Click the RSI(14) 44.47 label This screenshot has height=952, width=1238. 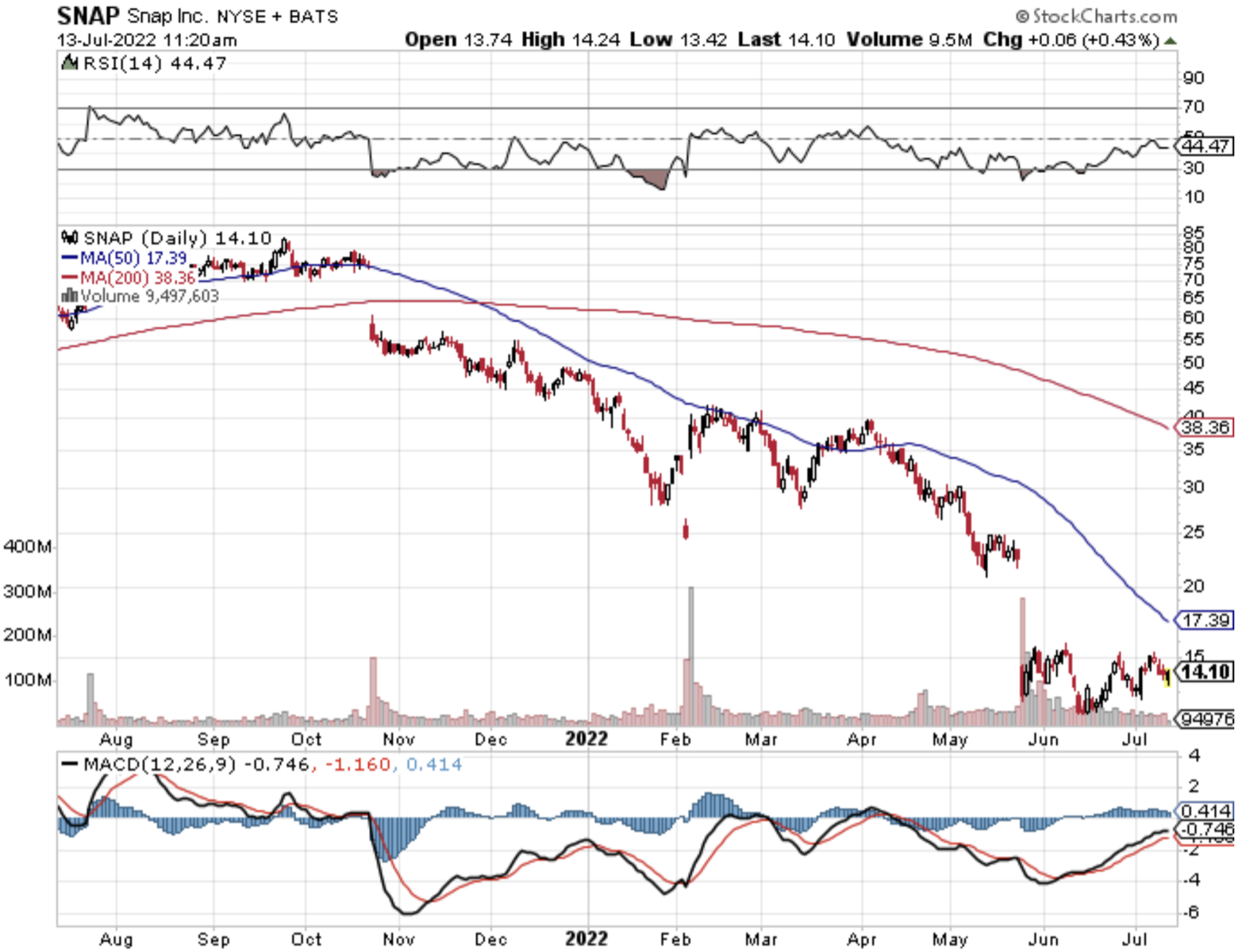[155, 63]
